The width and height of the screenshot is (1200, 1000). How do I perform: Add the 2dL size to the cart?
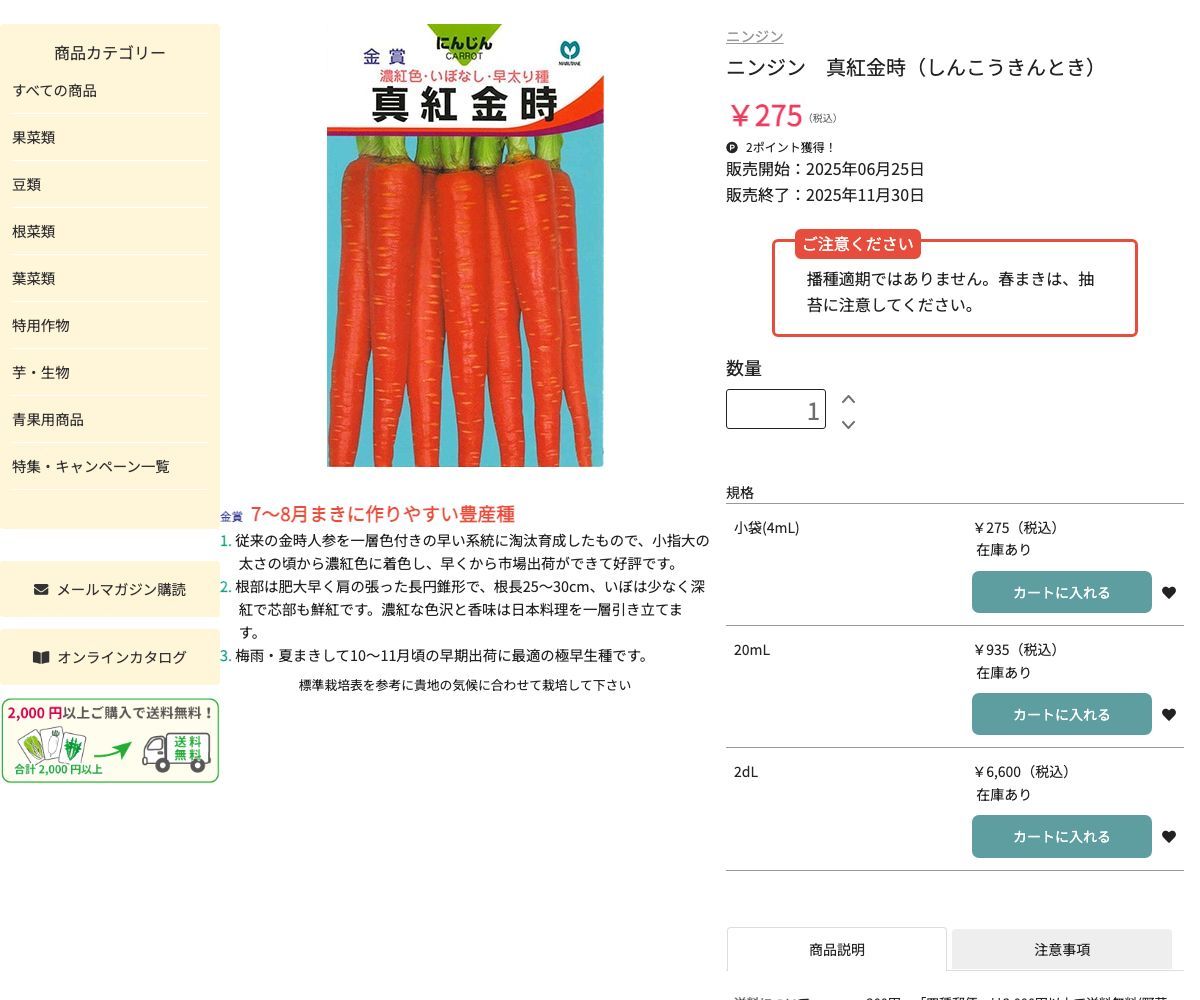pos(1061,836)
